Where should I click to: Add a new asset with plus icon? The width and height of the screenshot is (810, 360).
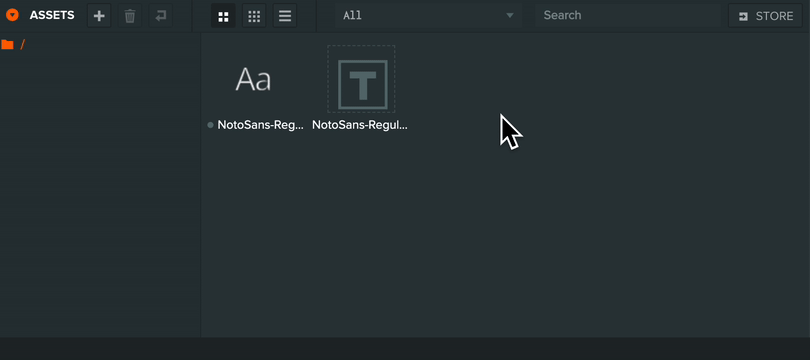click(99, 16)
